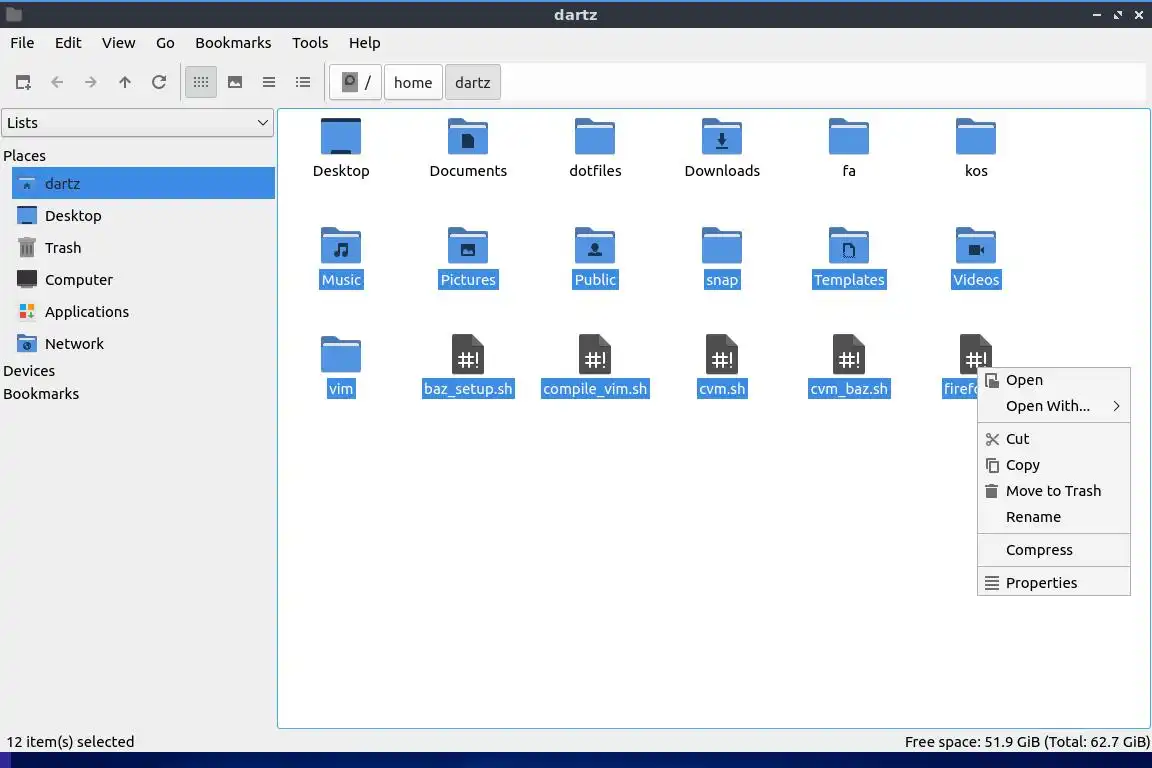Open the View menu
The height and width of the screenshot is (768, 1152).
(118, 43)
